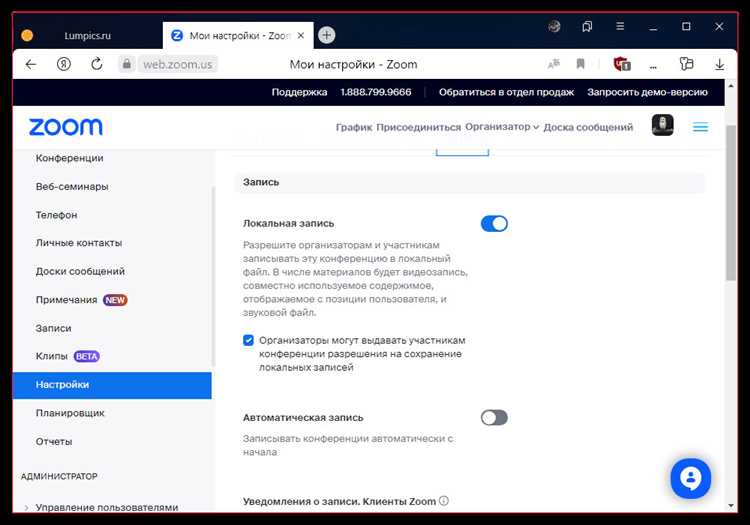Go back with the browser back arrow

click(x=31, y=64)
